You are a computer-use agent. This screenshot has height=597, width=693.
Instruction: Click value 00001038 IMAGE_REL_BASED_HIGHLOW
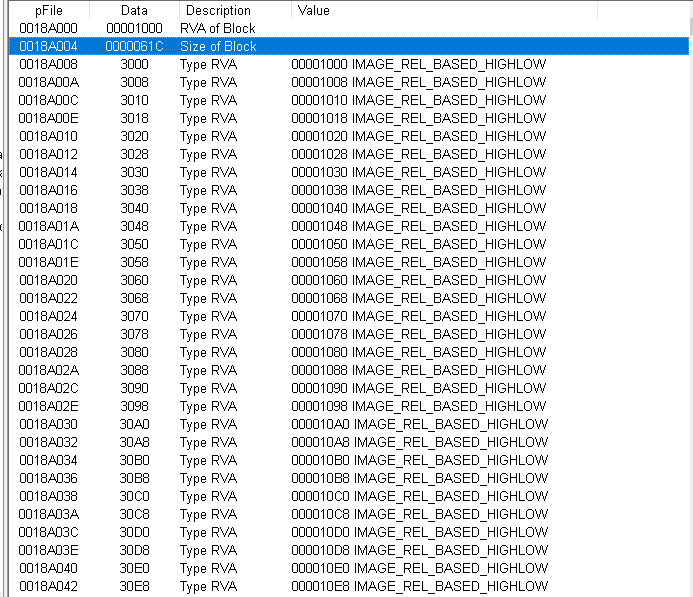click(x=419, y=190)
